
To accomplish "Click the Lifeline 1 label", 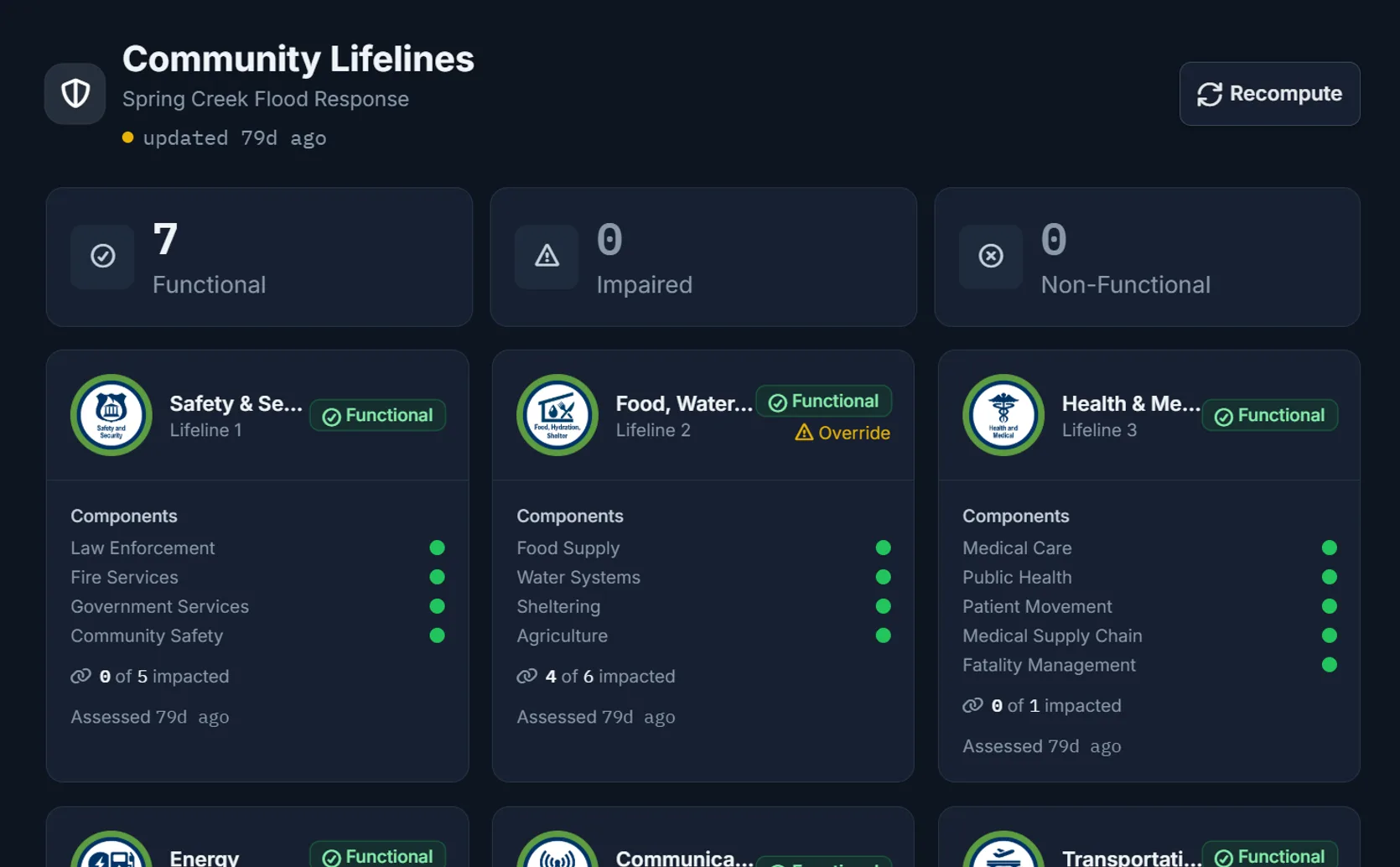I will (x=205, y=430).
